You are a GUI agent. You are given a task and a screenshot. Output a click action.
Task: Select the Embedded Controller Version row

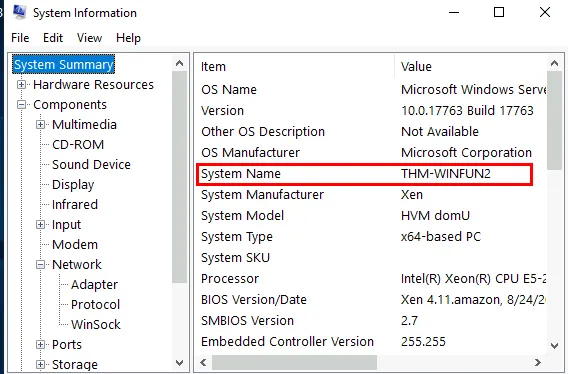pos(371,342)
